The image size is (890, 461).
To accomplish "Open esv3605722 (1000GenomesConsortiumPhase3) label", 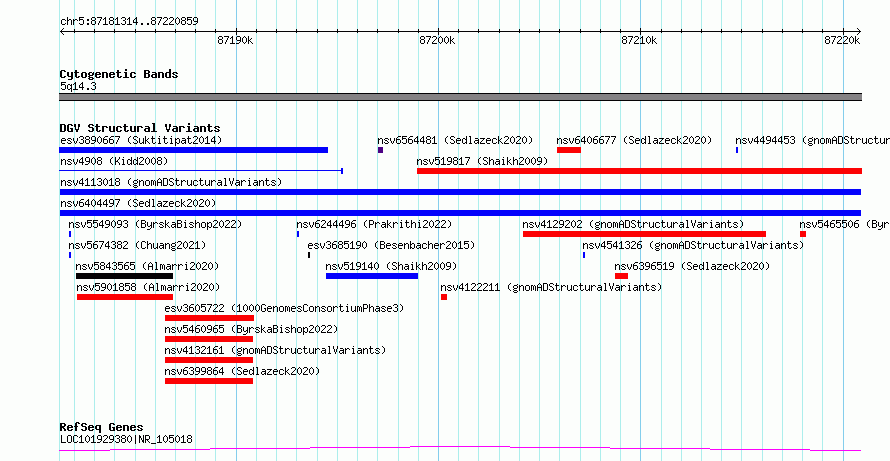I will click(284, 308).
